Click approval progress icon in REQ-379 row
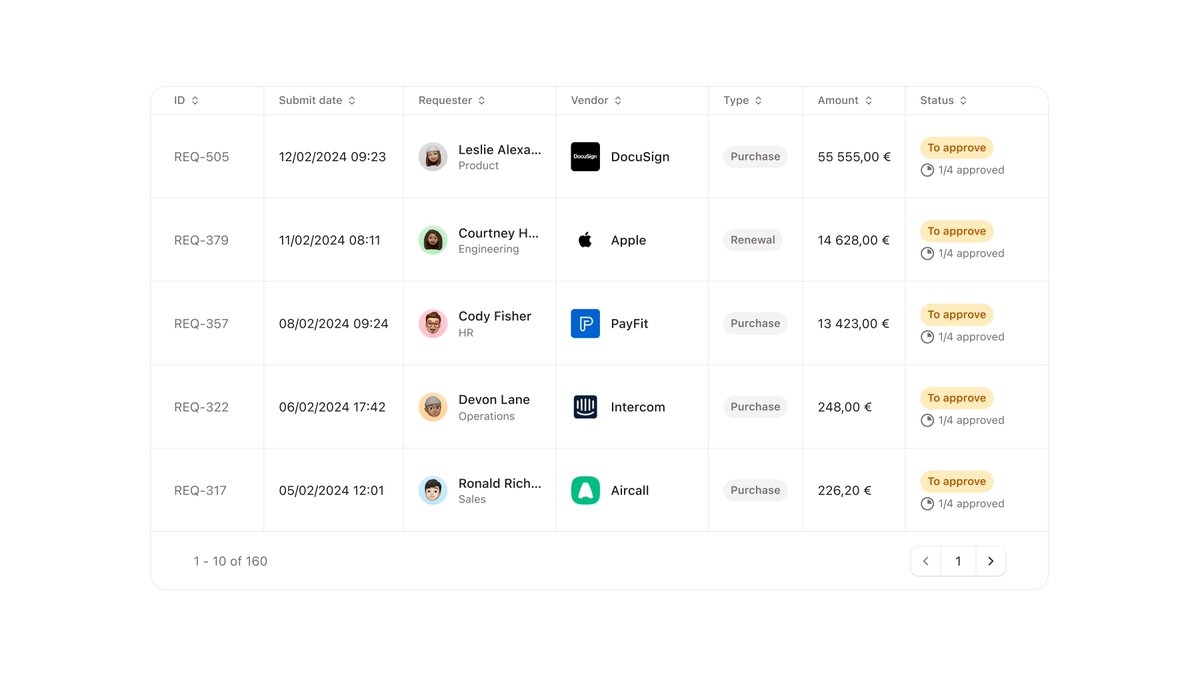The width and height of the screenshot is (1200, 675). (x=927, y=254)
